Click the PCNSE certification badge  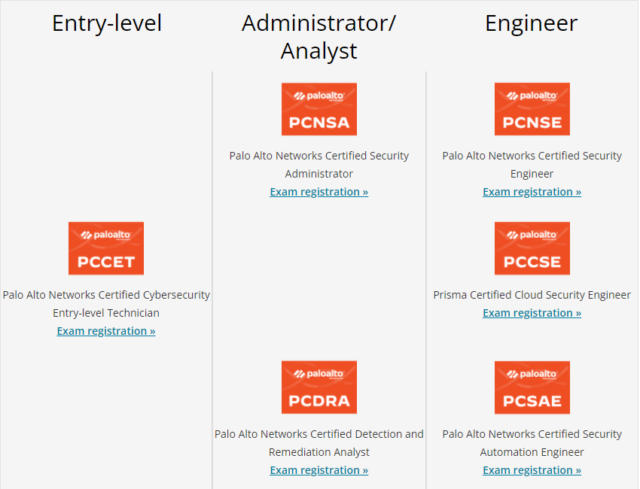pyautogui.click(x=532, y=109)
